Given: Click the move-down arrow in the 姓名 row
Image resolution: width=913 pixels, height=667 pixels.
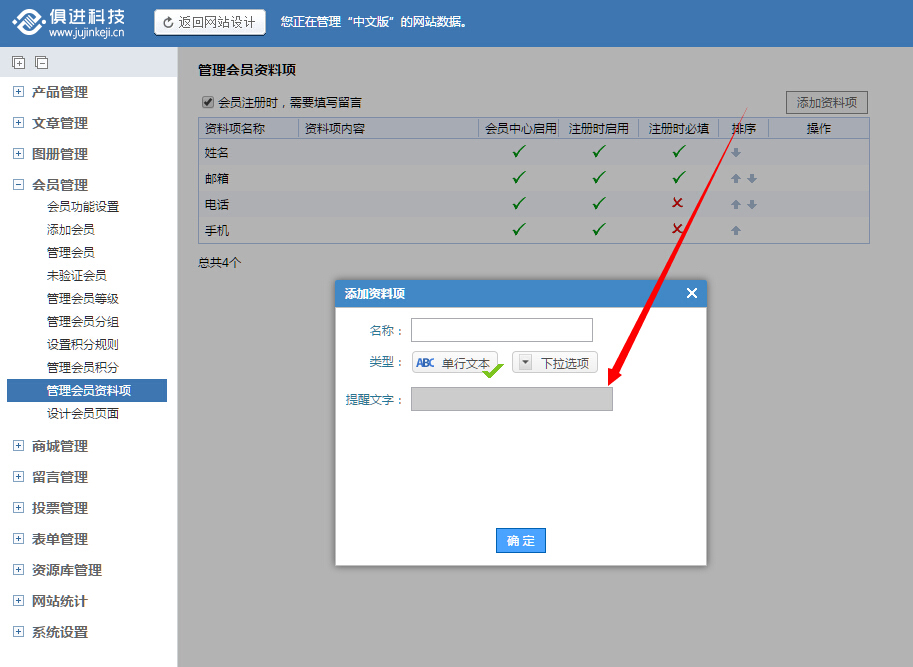Looking at the screenshot, I should tap(736, 152).
